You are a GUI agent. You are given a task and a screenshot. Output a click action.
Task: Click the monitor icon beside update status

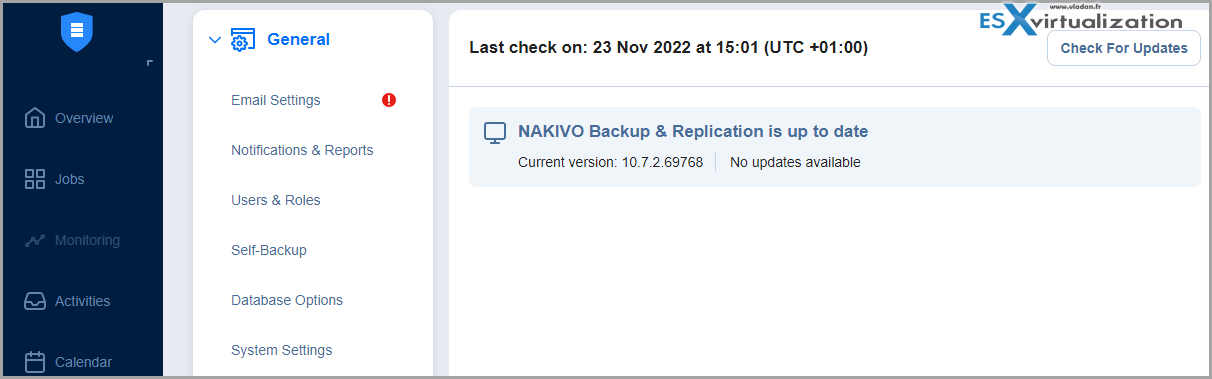point(495,132)
